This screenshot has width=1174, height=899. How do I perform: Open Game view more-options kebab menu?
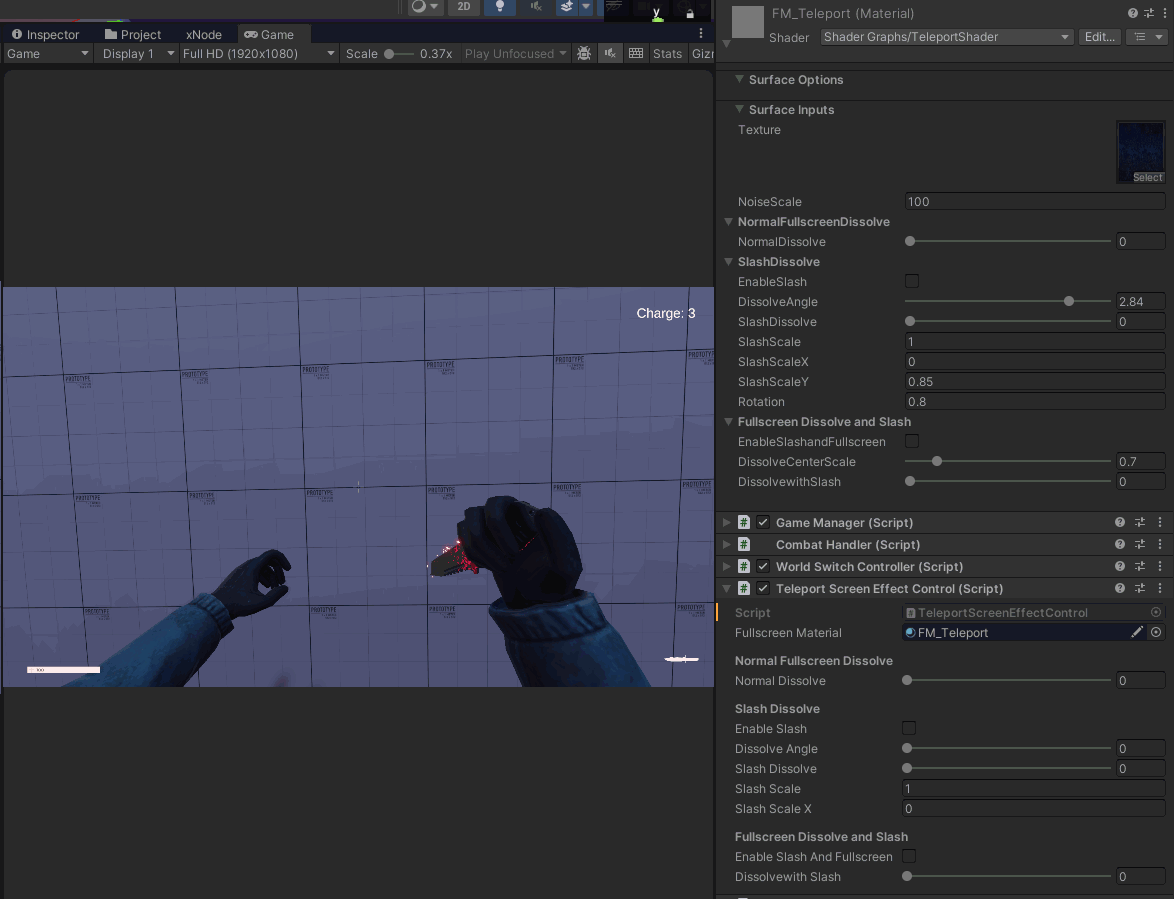(701, 34)
